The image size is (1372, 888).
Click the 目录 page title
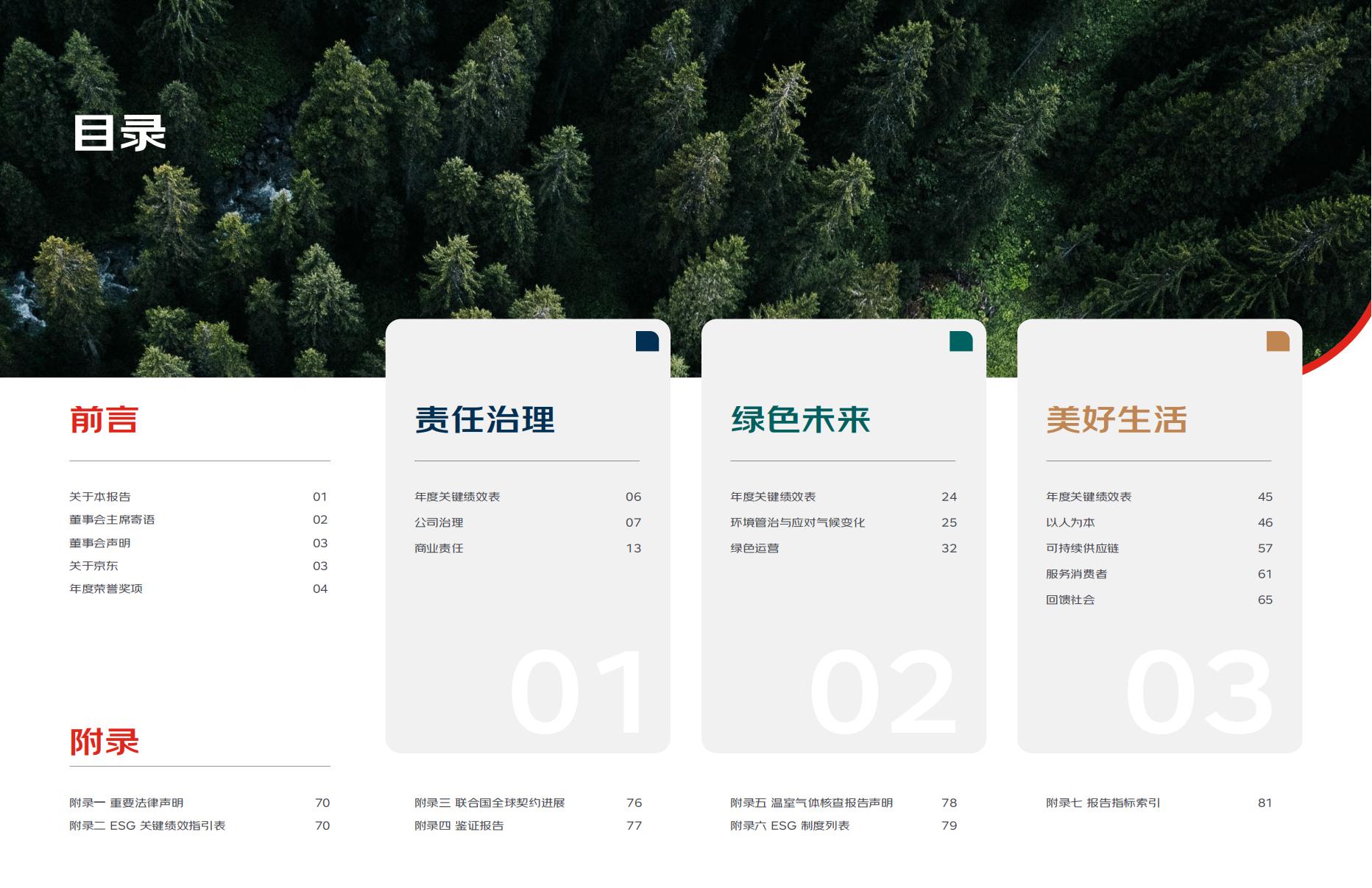120,133
